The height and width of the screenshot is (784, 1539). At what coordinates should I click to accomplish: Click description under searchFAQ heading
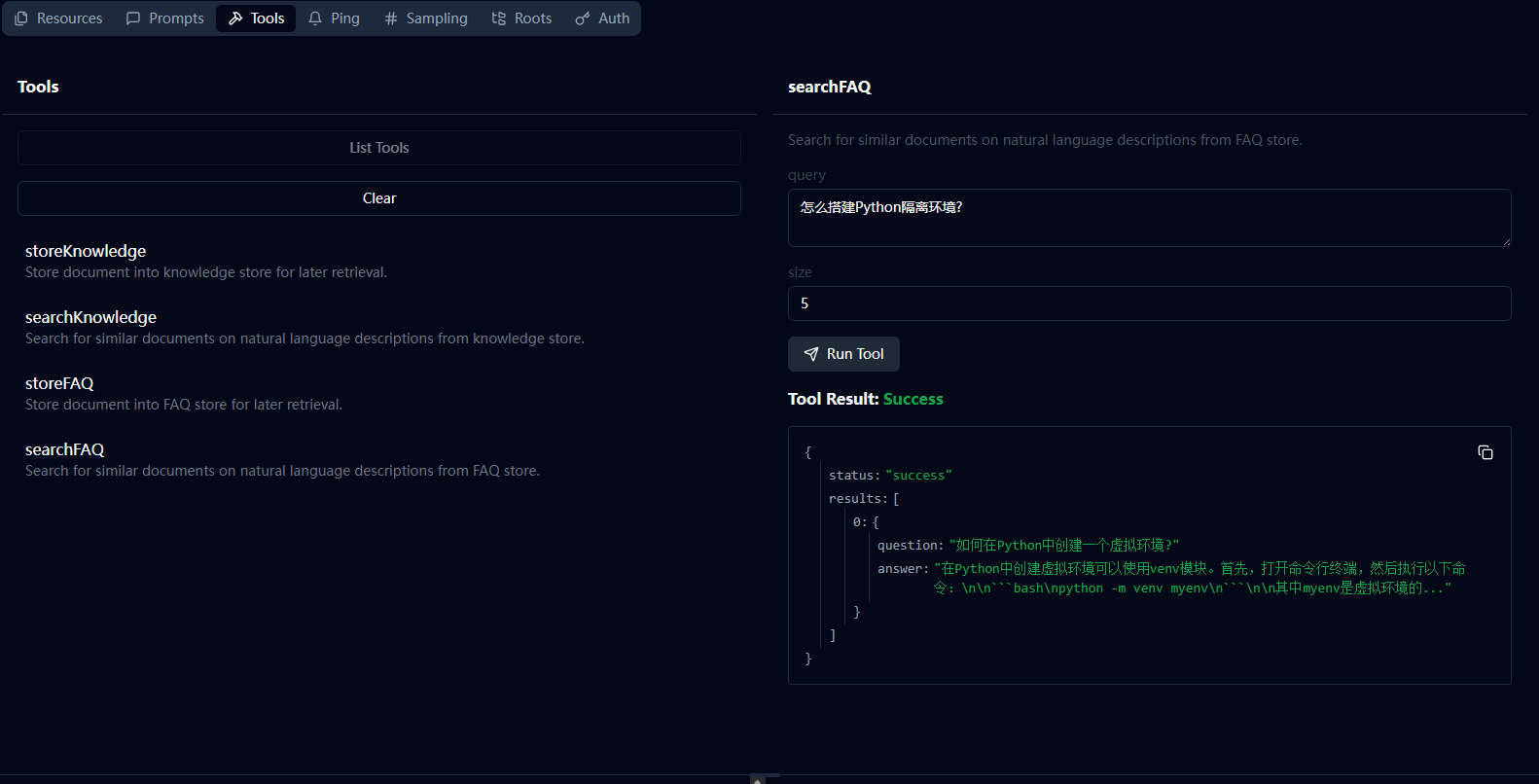(1045, 140)
